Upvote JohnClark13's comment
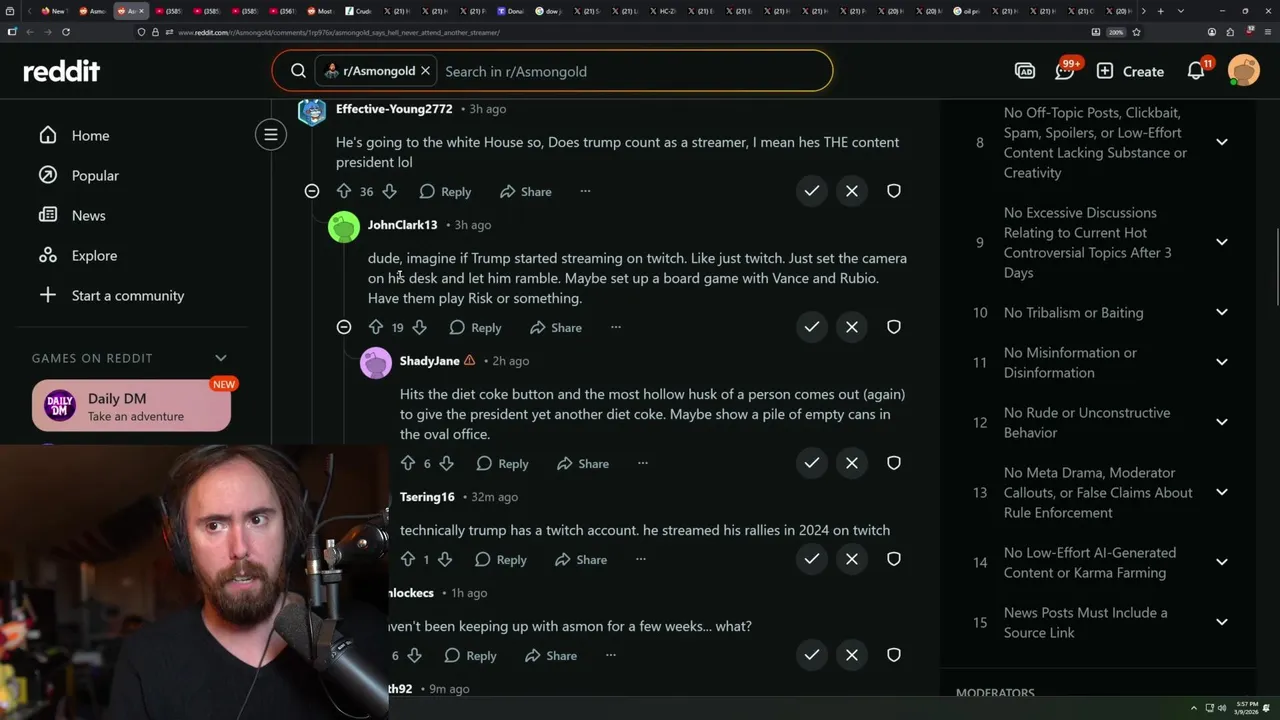The image size is (1280, 720). click(x=376, y=327)
